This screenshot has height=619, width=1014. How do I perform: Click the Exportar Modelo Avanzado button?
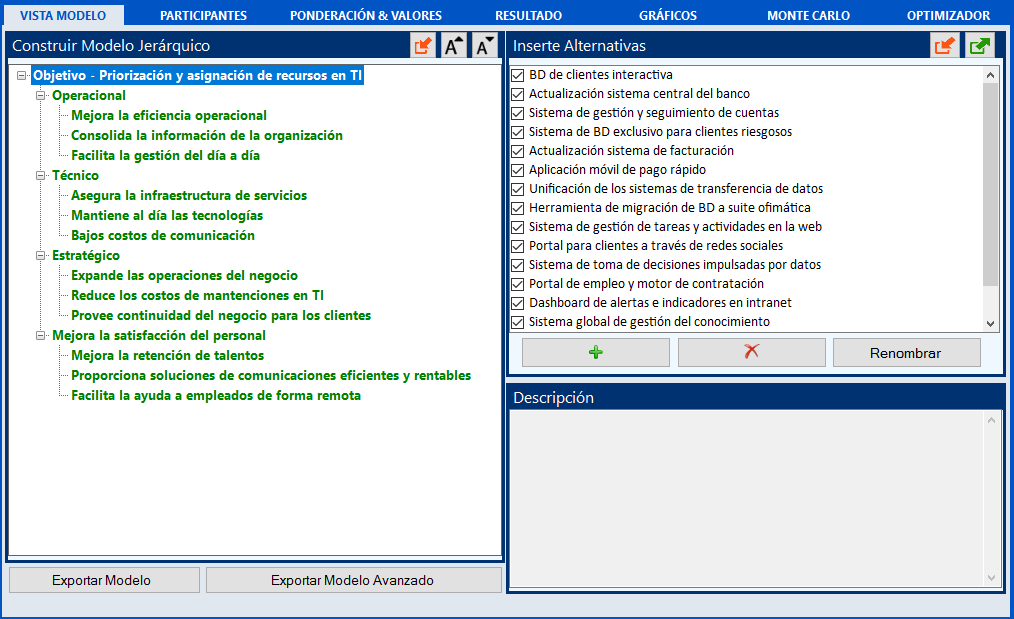click(x=354, y=580)
